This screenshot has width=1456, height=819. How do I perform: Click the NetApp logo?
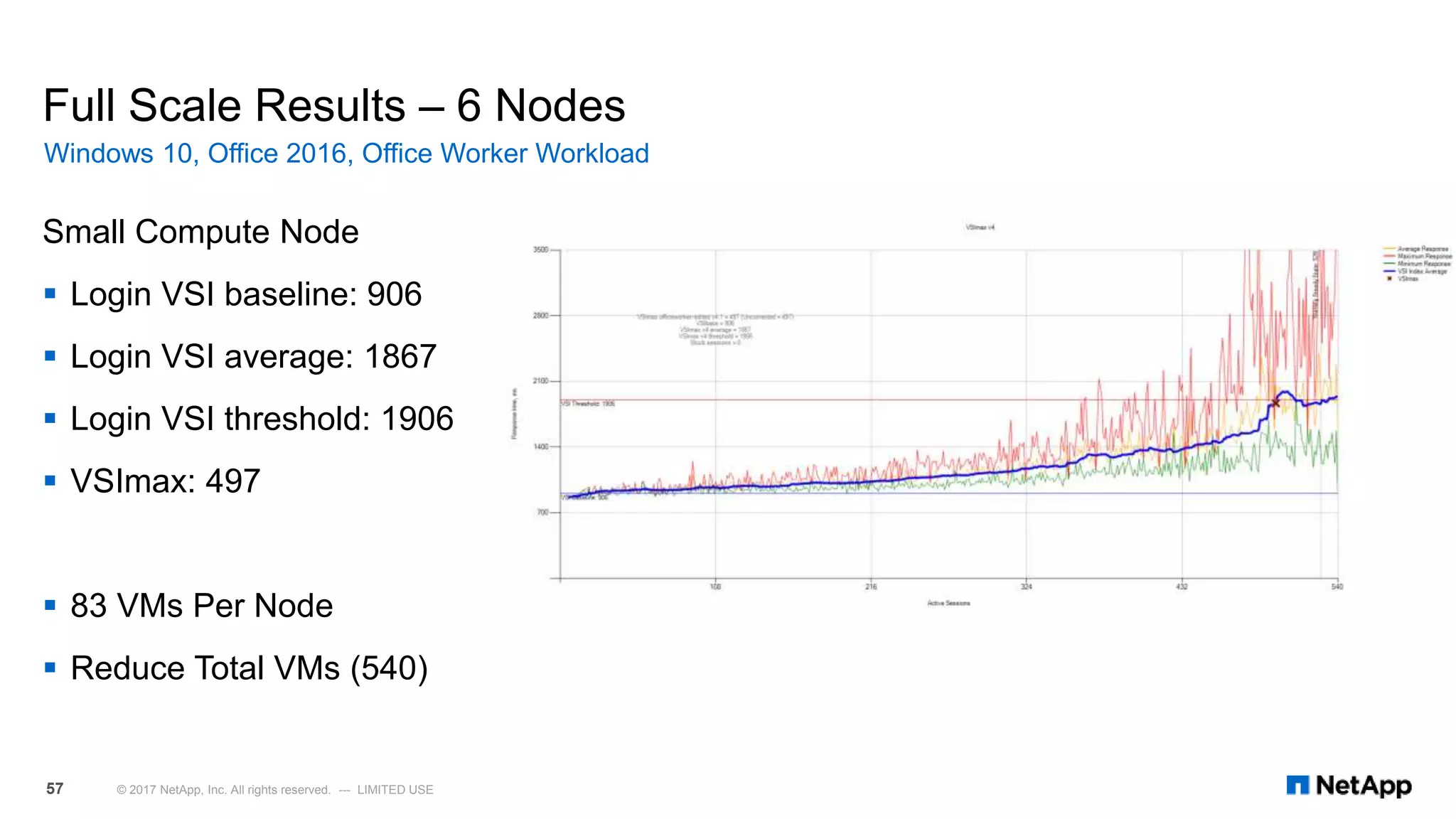(x=1349, y=786)
